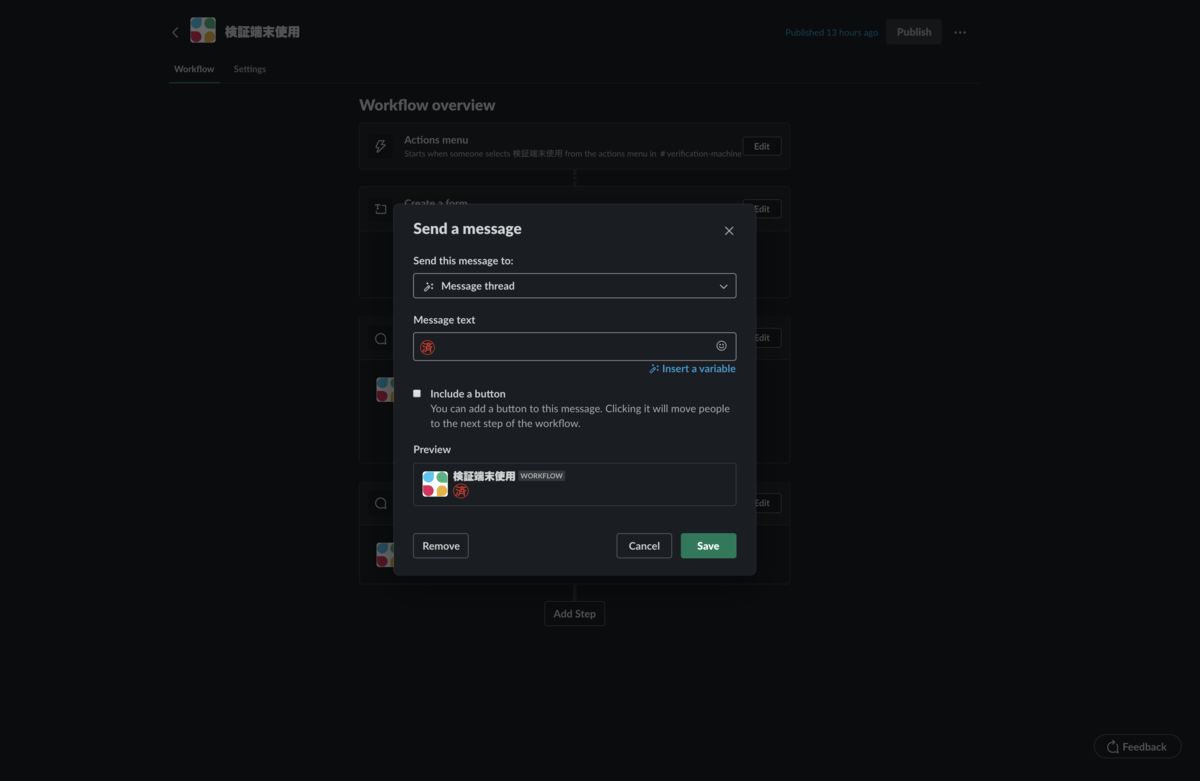
Task: Click the Create a form step icon
Action: pyautogui.click(x=381, y=209)
